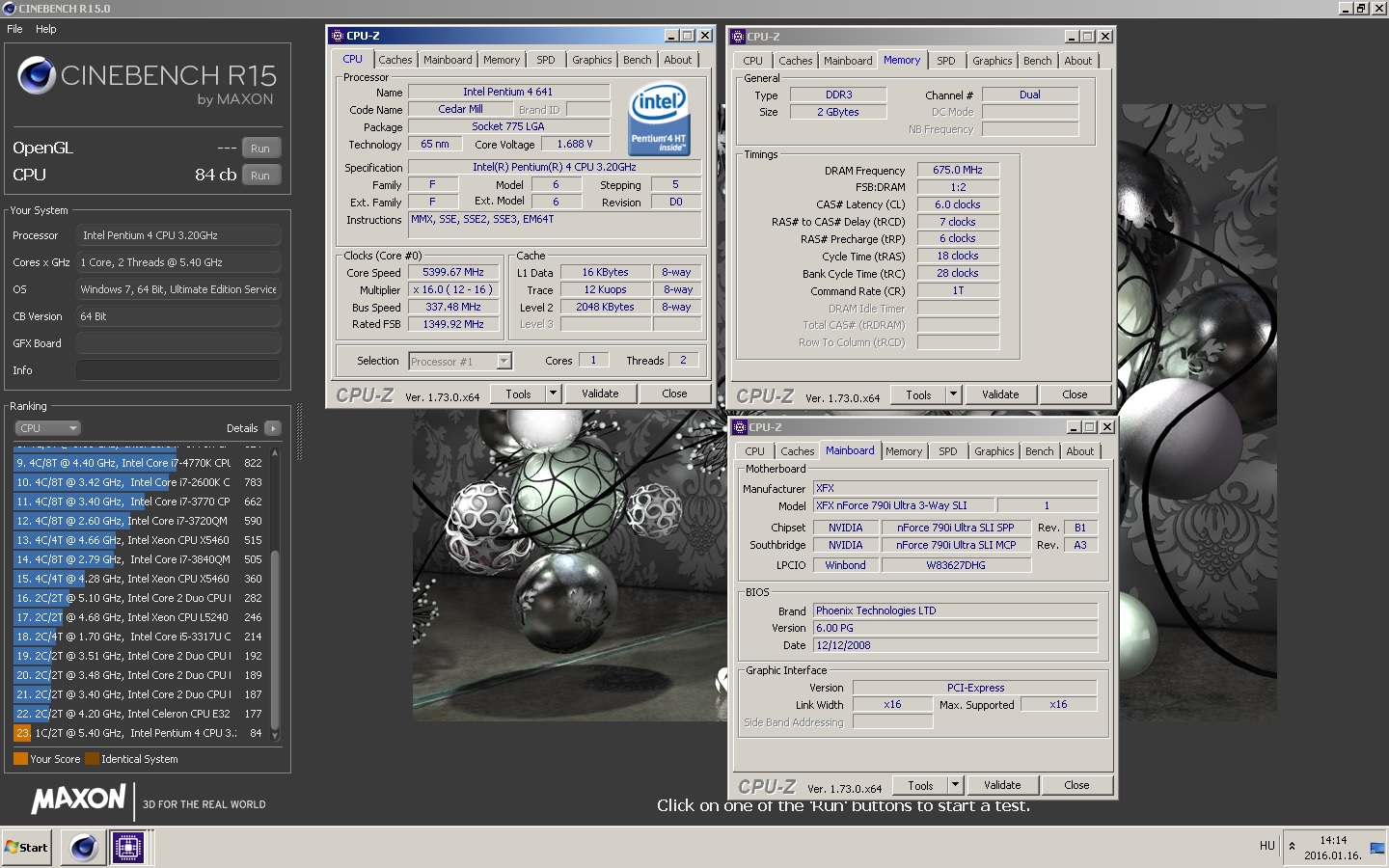Open the ranking Details arrow button

272,428
